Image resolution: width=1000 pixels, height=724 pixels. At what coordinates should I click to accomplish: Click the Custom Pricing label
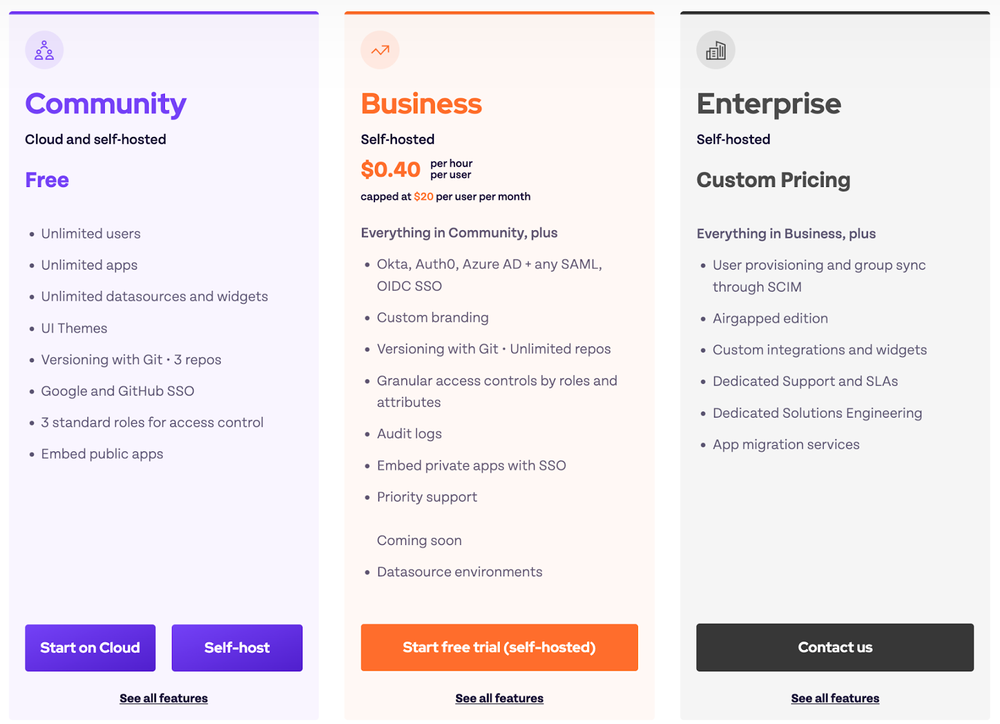(773, 181)
